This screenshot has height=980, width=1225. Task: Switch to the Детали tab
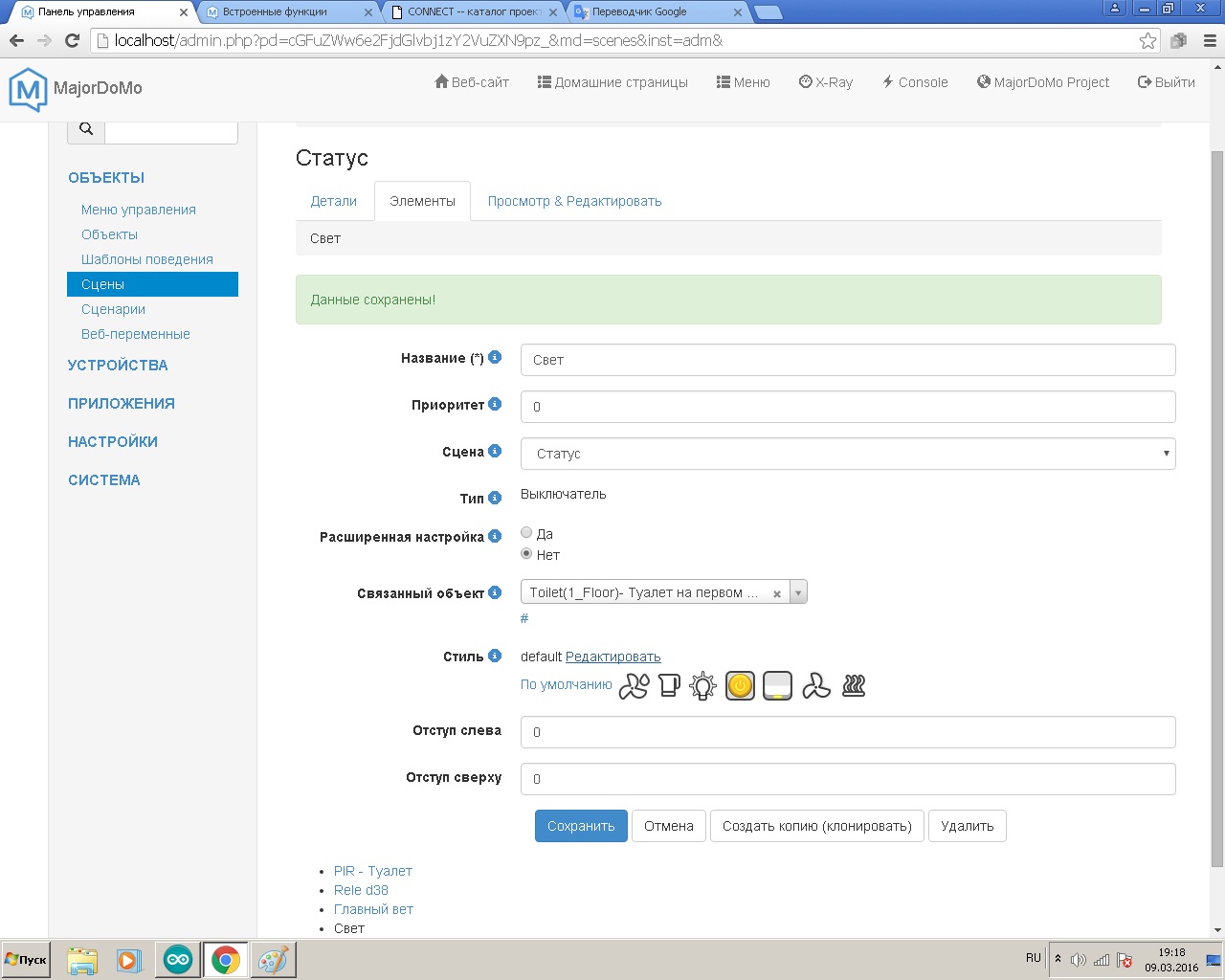[334, 201]
